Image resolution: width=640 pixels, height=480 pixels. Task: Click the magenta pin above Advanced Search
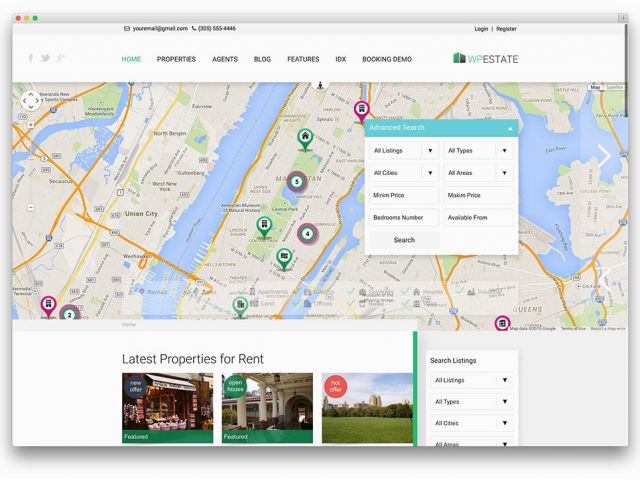361,111
